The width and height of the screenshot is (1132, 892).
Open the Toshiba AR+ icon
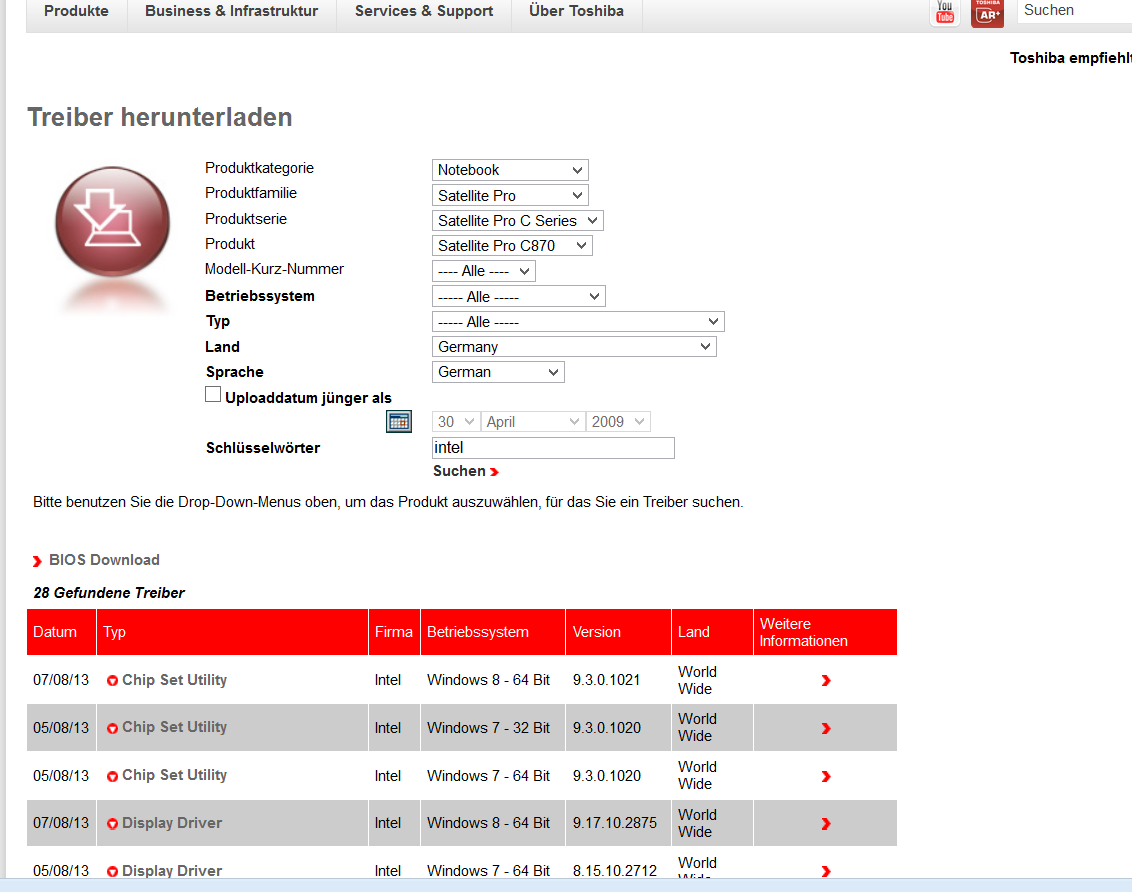988,13
